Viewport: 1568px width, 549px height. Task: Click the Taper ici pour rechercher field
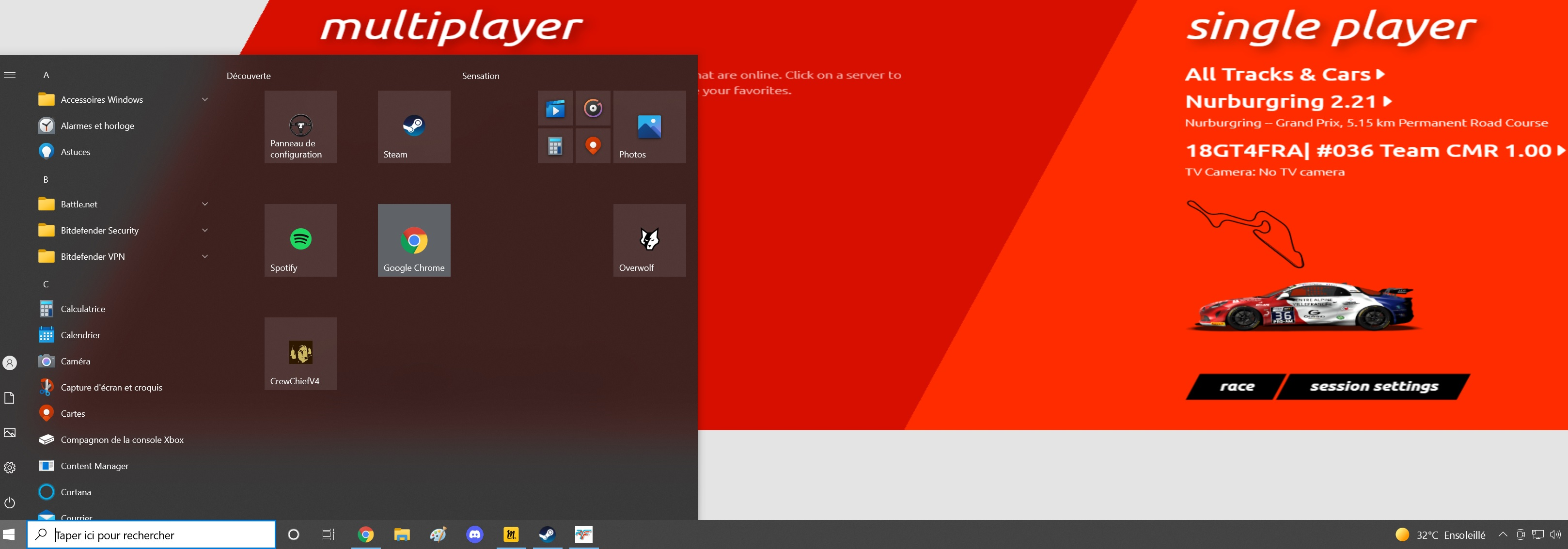click(x=152, y=534)
